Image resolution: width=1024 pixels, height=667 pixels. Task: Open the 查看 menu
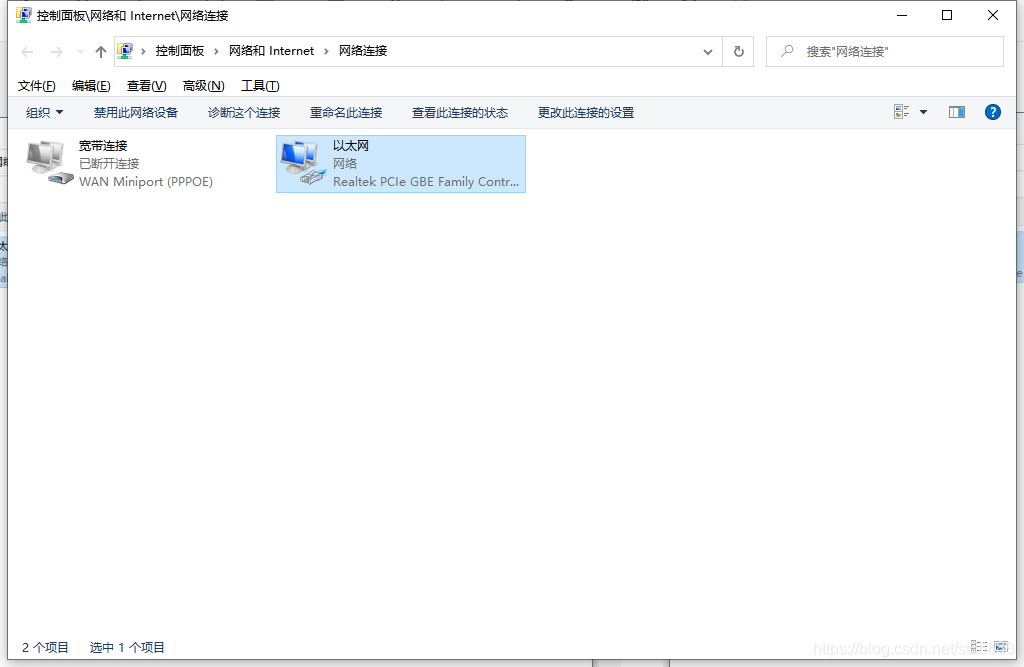[x=145, y=85]
